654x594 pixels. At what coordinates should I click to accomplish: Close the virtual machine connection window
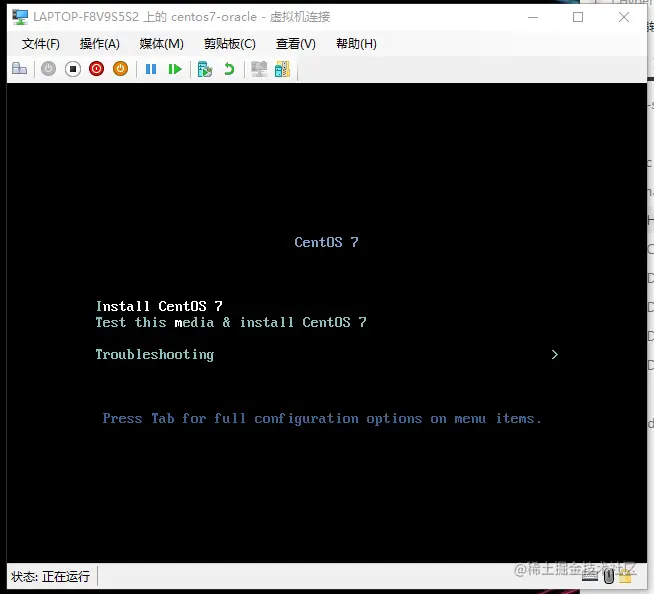(624, 17)
